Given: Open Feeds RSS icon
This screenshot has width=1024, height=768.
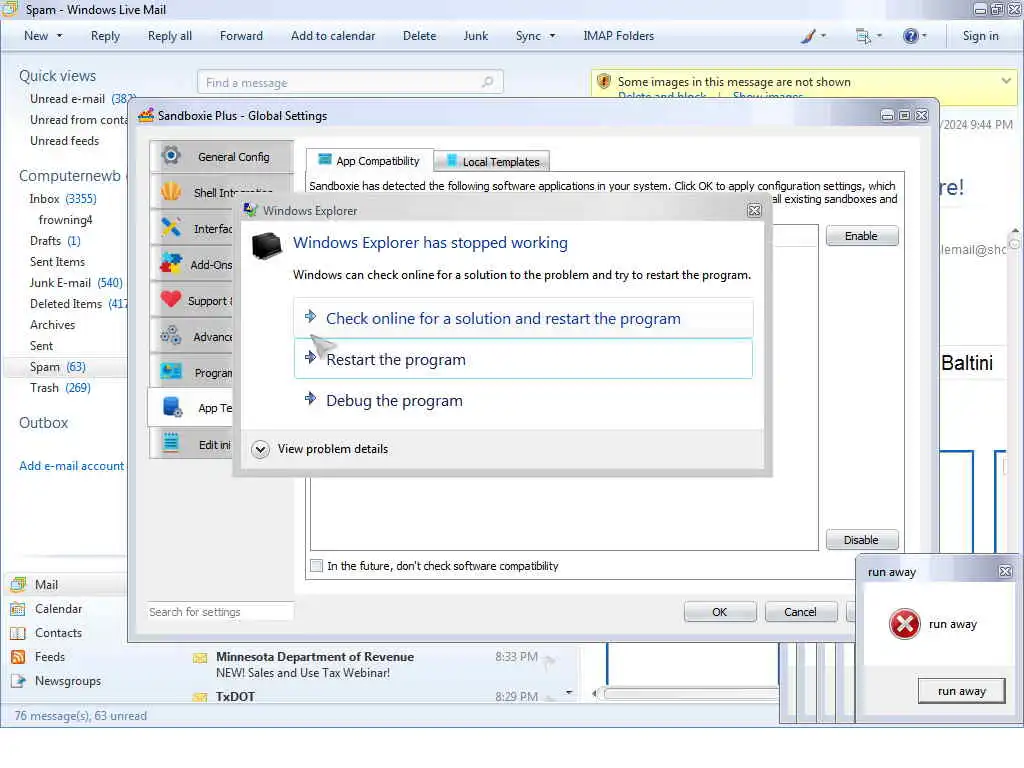Looking at the screenshot, I should click(18, 656).
